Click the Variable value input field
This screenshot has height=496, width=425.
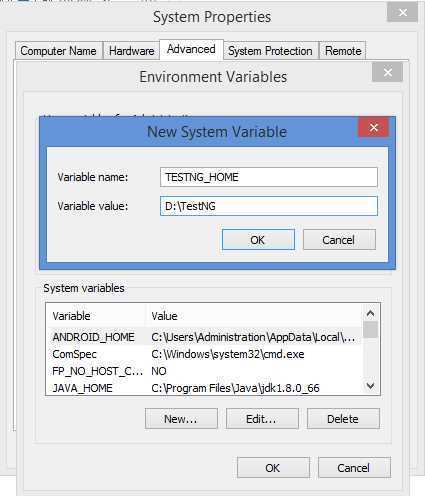coord(269,206)
